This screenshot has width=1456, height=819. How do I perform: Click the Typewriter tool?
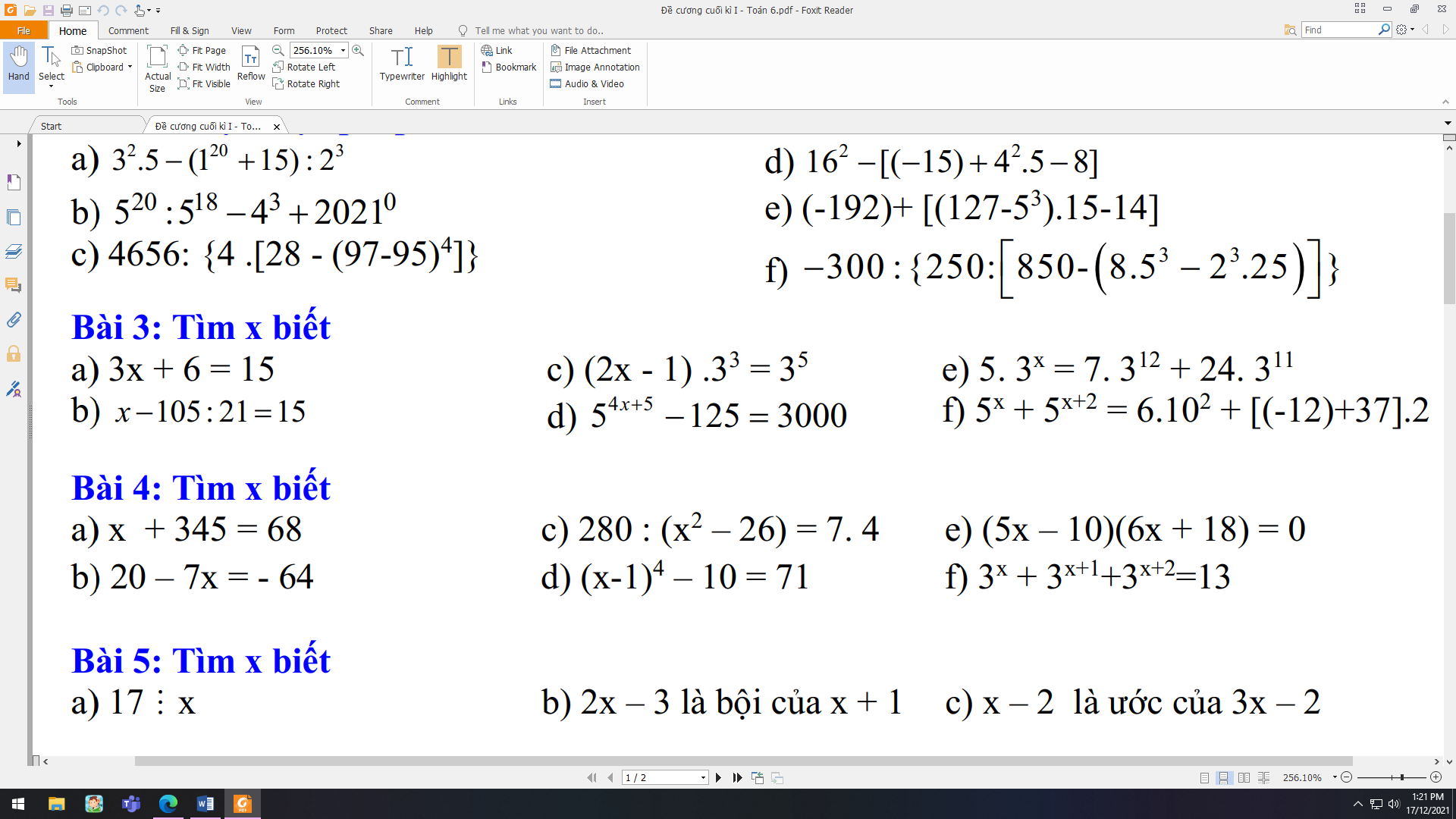click(x=401, y=66)
